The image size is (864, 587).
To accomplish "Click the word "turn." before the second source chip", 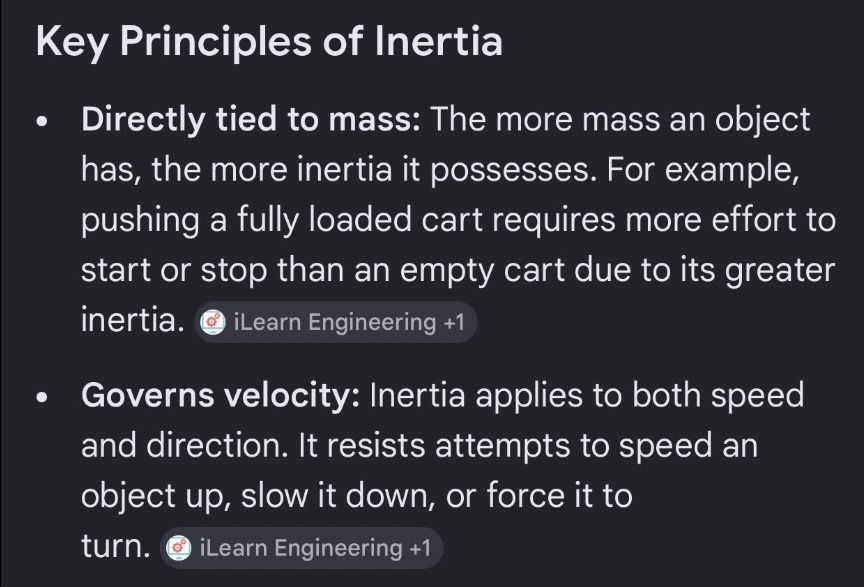I will coord(116,546).
